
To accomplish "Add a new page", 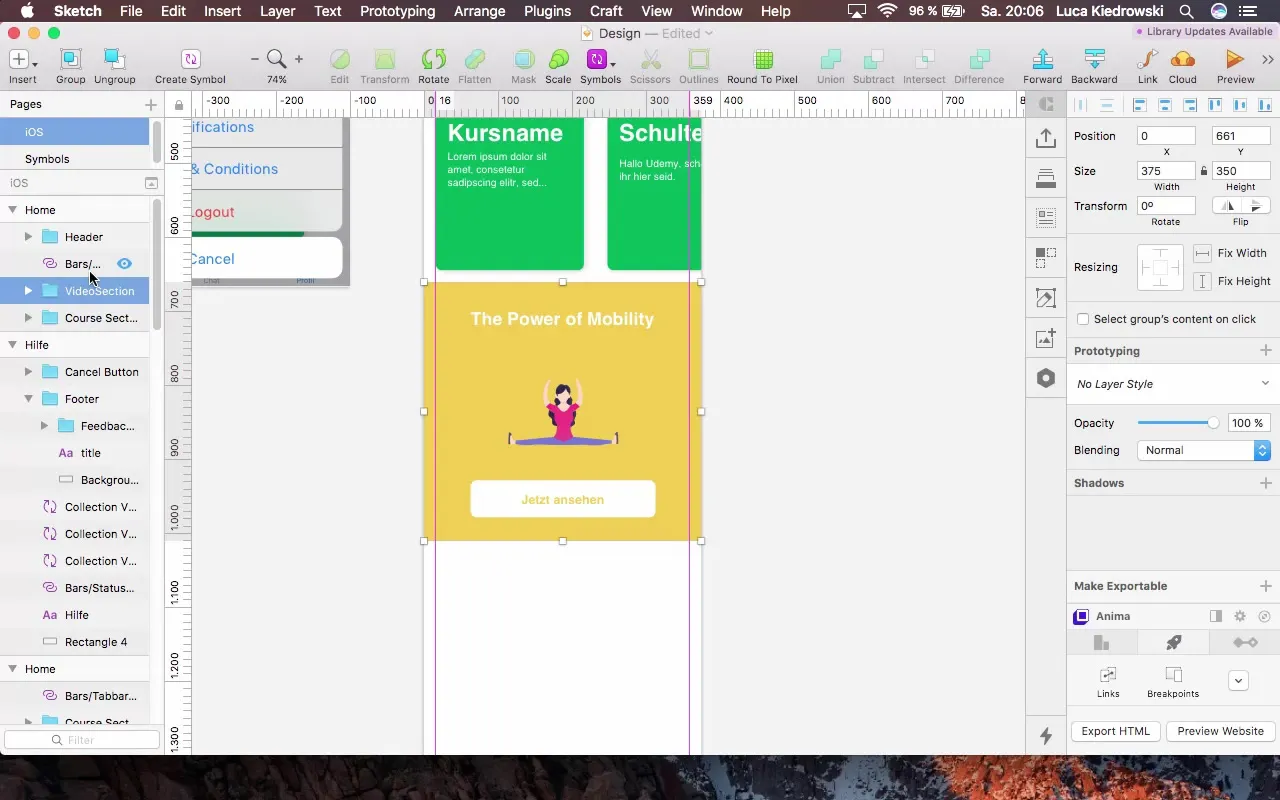I will tap(151, 104).
